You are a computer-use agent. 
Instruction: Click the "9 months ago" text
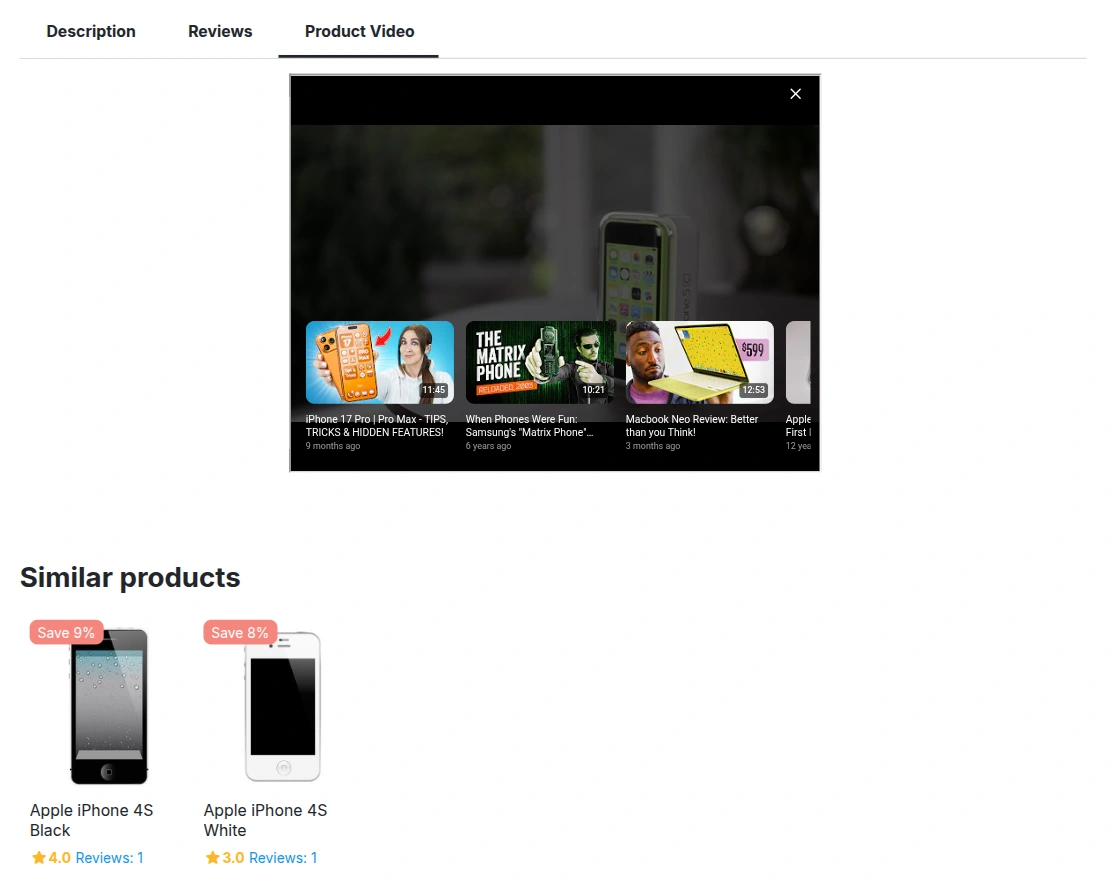click(333, 446)
